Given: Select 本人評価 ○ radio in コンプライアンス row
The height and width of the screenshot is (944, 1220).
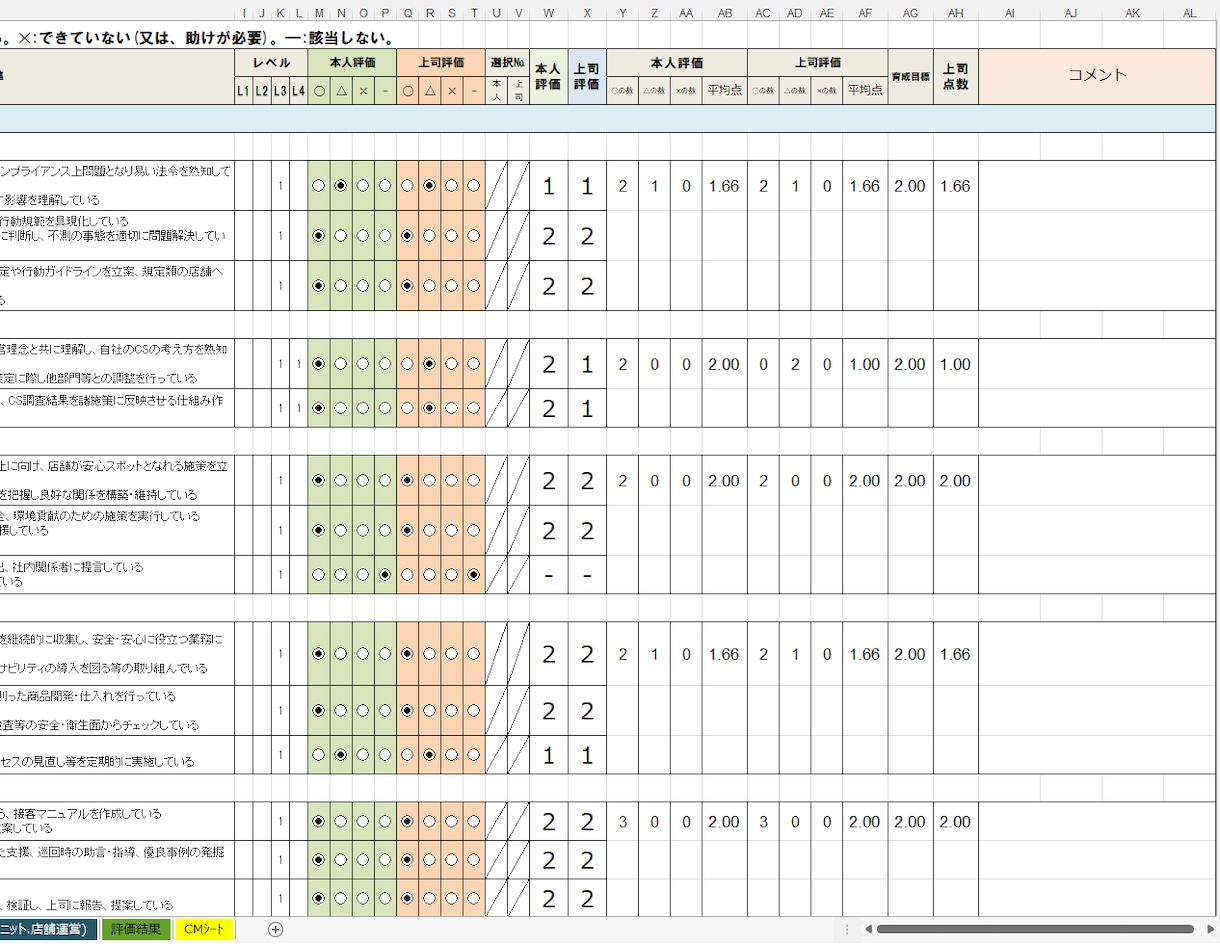Looking at the screenshot, I should (x=319, y=186).
